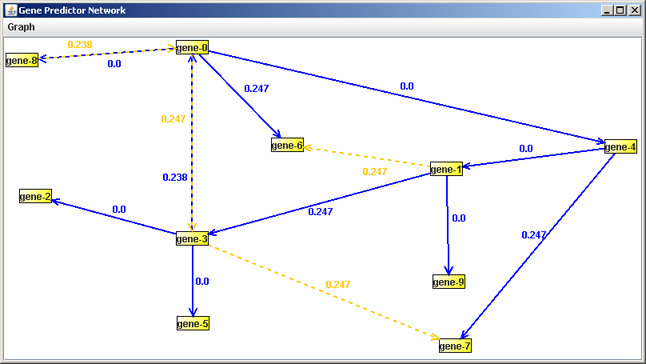
Task: Select the gene-4 node
Action: (x=620, y=147)
